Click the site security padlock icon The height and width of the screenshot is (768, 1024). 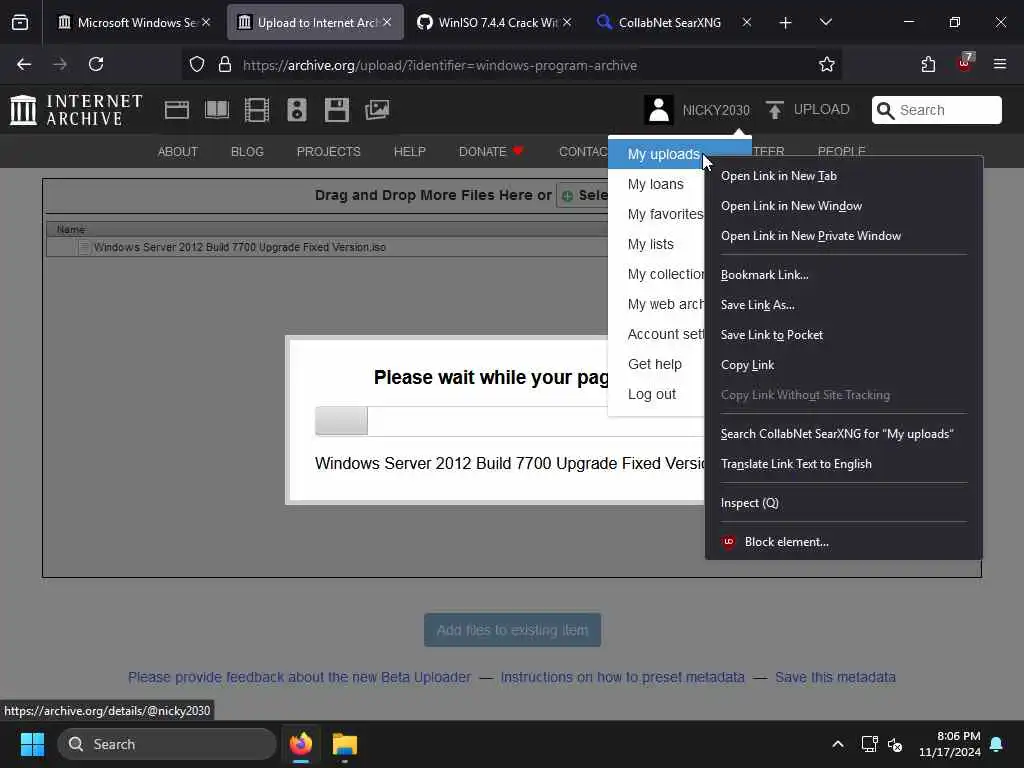pyautogui.click(x=225, y=65)
